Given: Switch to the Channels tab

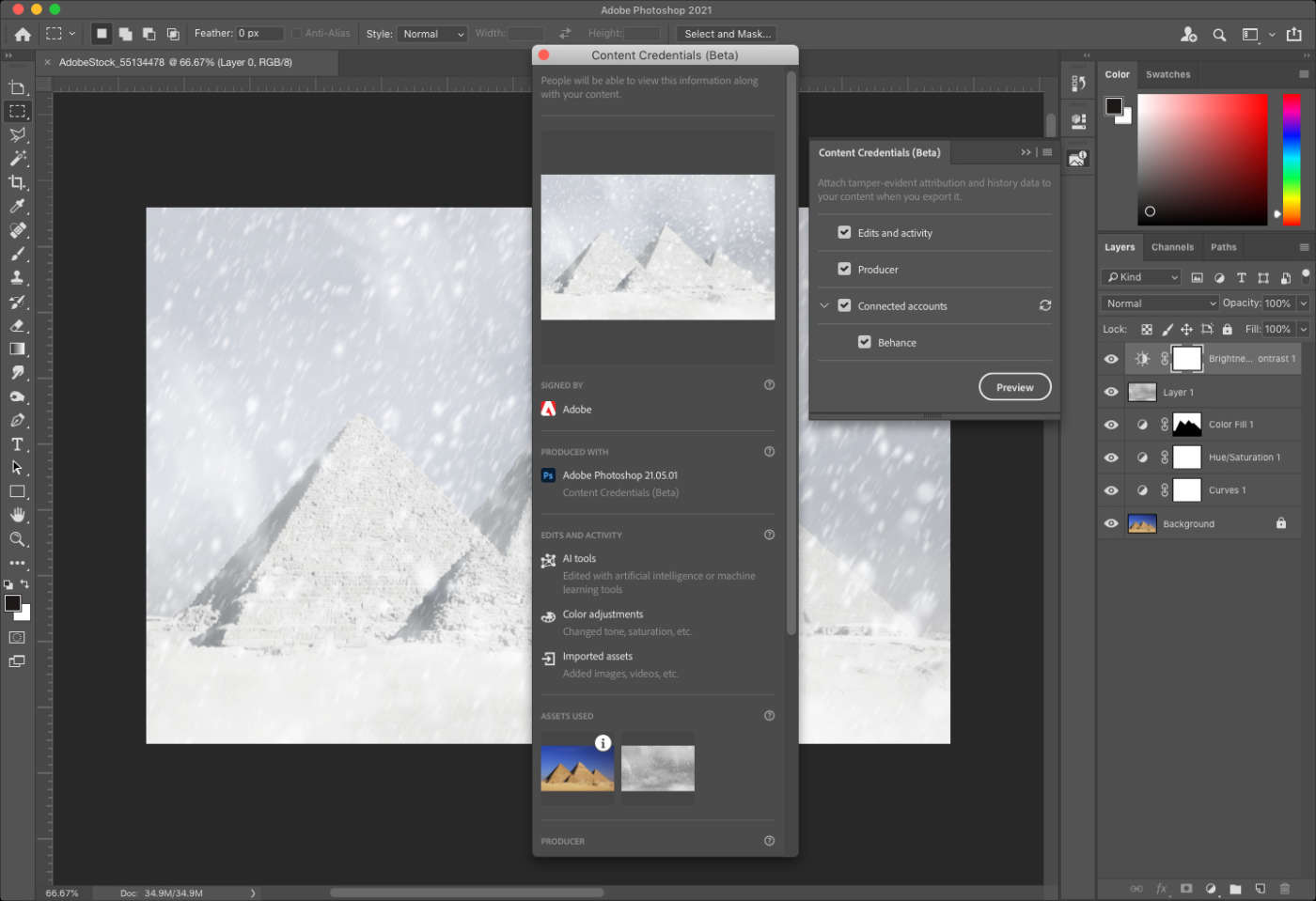Looking at the screenshot, I should (1172, 246).
